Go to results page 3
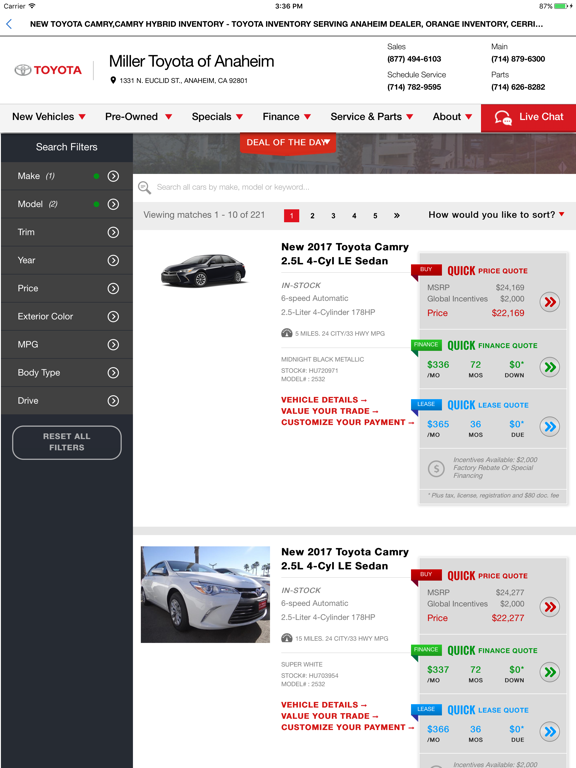 pyautogui.click(x=334, y=216)
